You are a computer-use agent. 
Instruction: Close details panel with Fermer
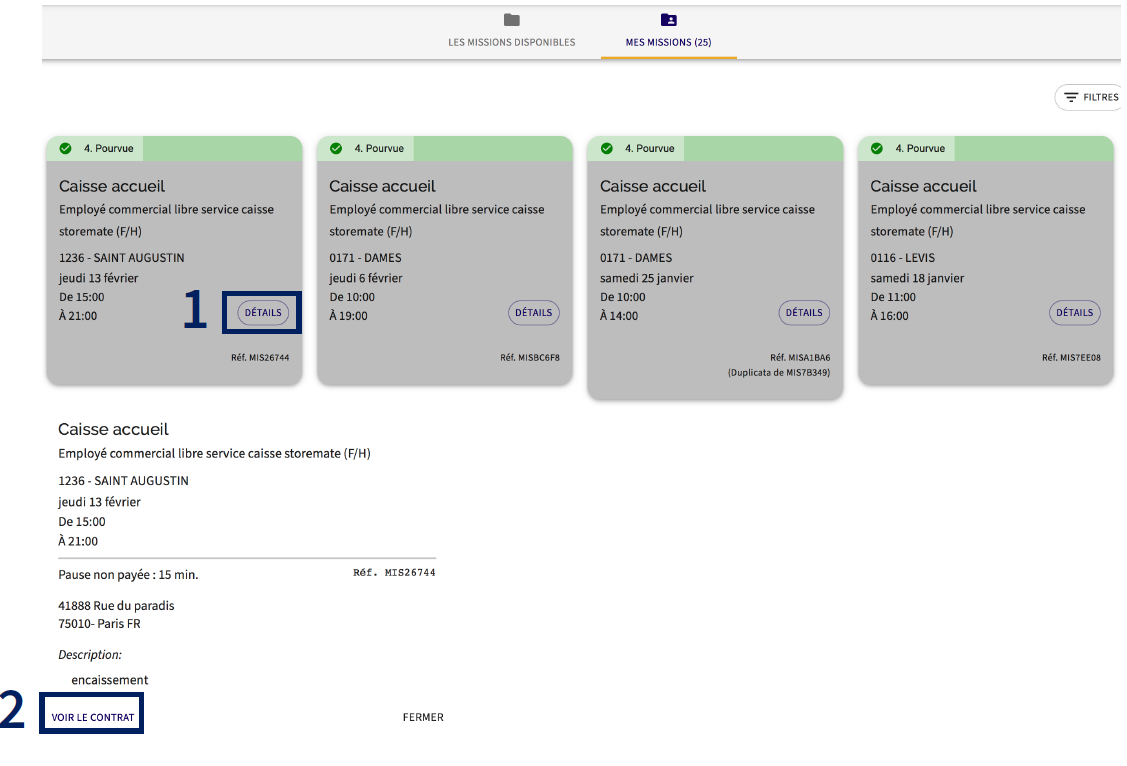click(x=423, y=717)
